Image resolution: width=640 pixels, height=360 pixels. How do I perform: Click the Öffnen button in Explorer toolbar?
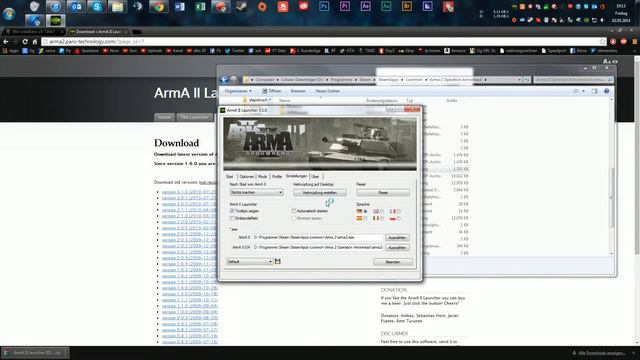pos(271,91)
